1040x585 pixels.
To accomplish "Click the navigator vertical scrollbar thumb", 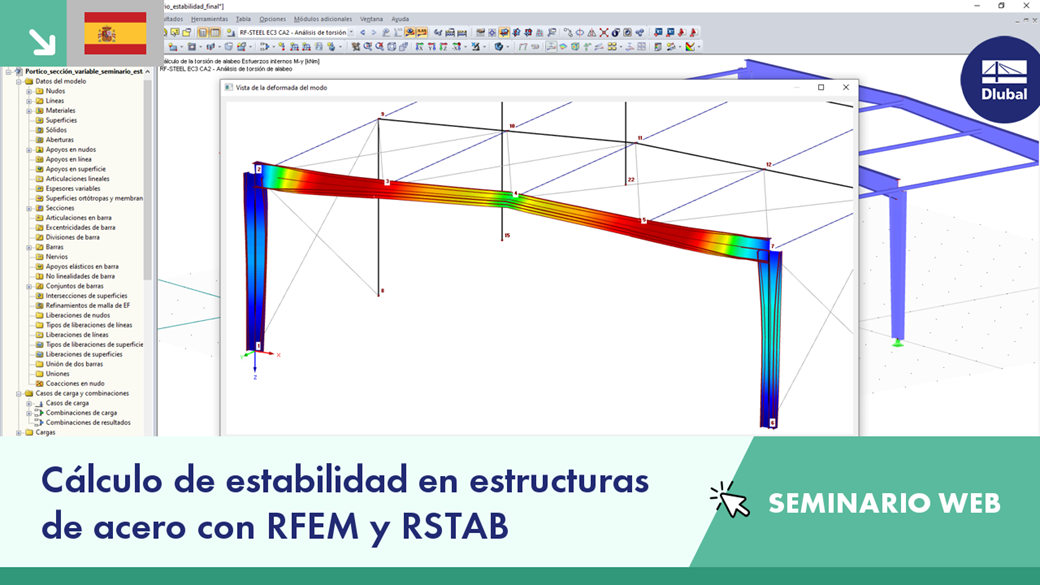I will click(147, 179).
